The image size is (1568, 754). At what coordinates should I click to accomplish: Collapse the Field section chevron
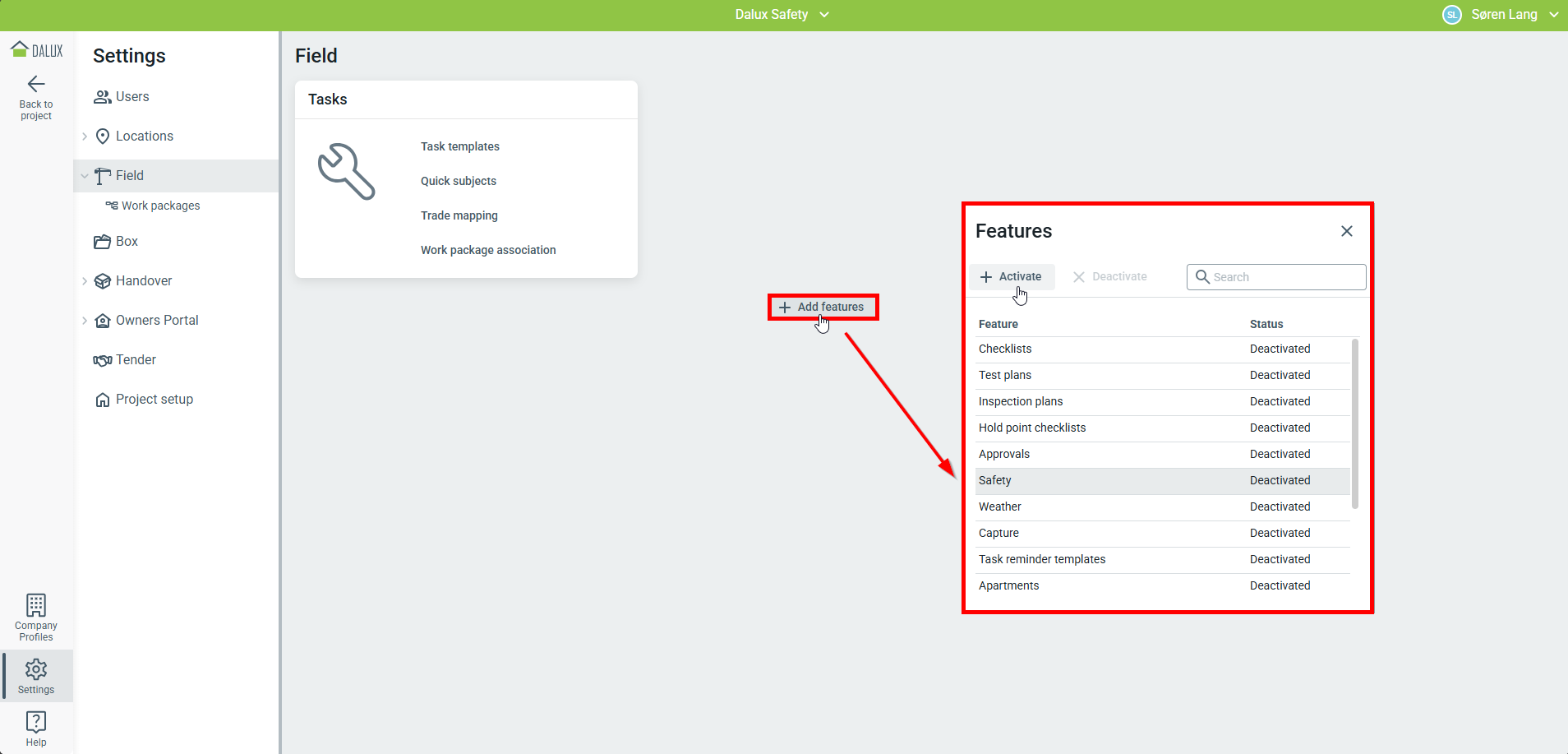[85, 176]
